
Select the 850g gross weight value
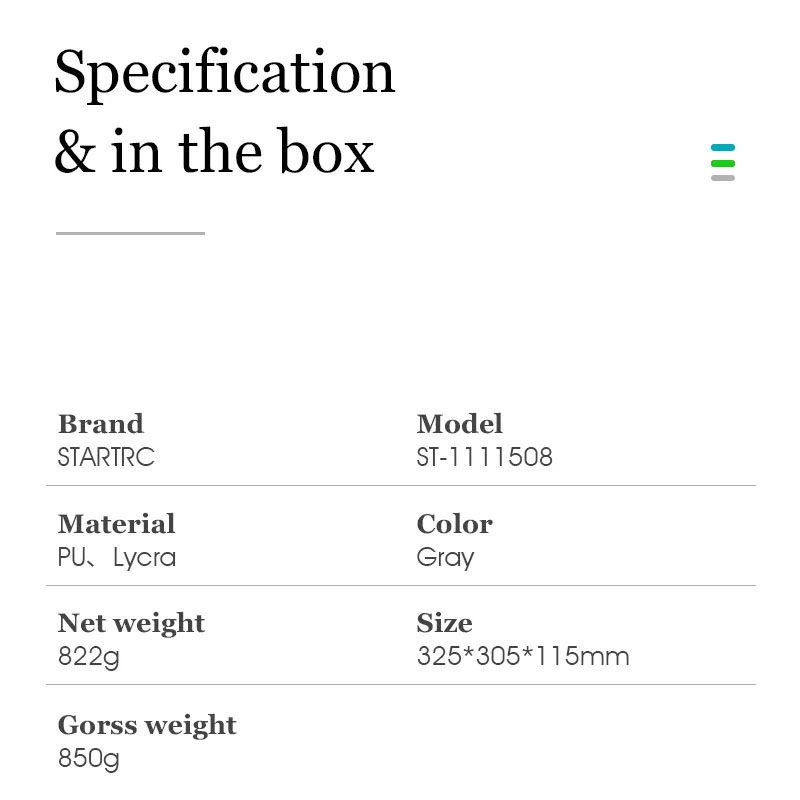pos(89,759)
